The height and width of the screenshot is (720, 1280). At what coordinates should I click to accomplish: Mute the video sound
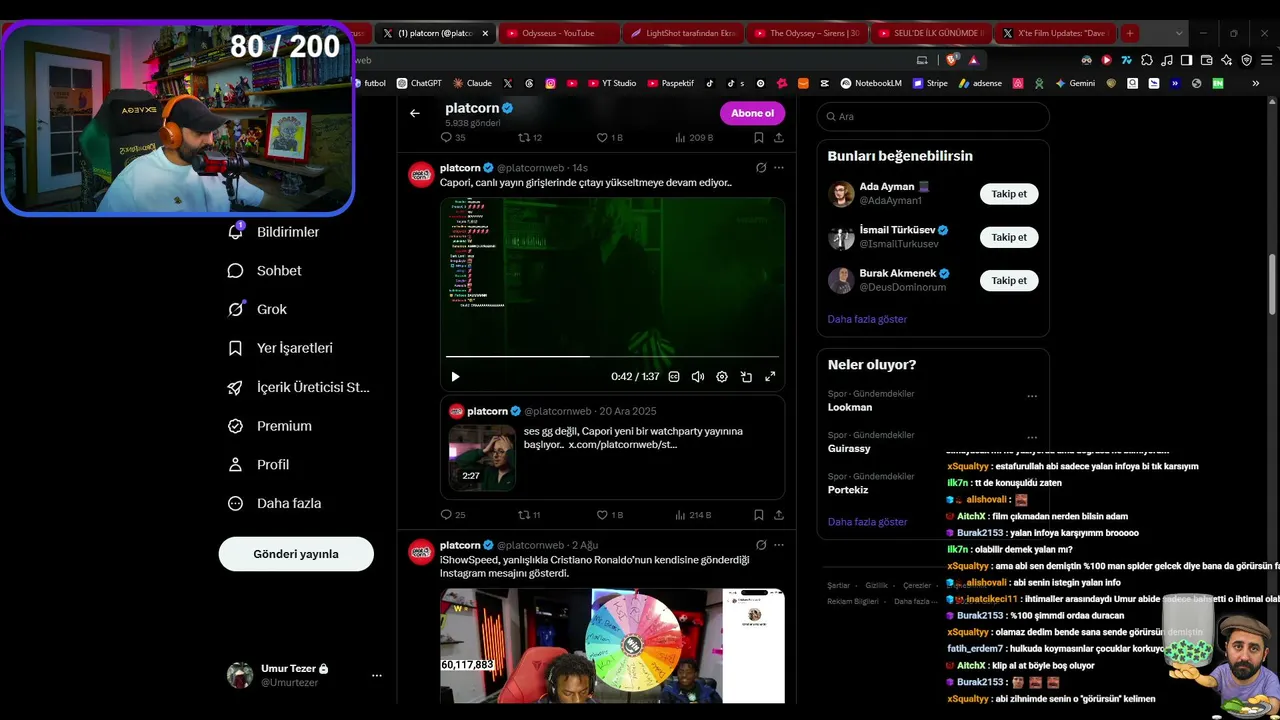coord(698,377)
